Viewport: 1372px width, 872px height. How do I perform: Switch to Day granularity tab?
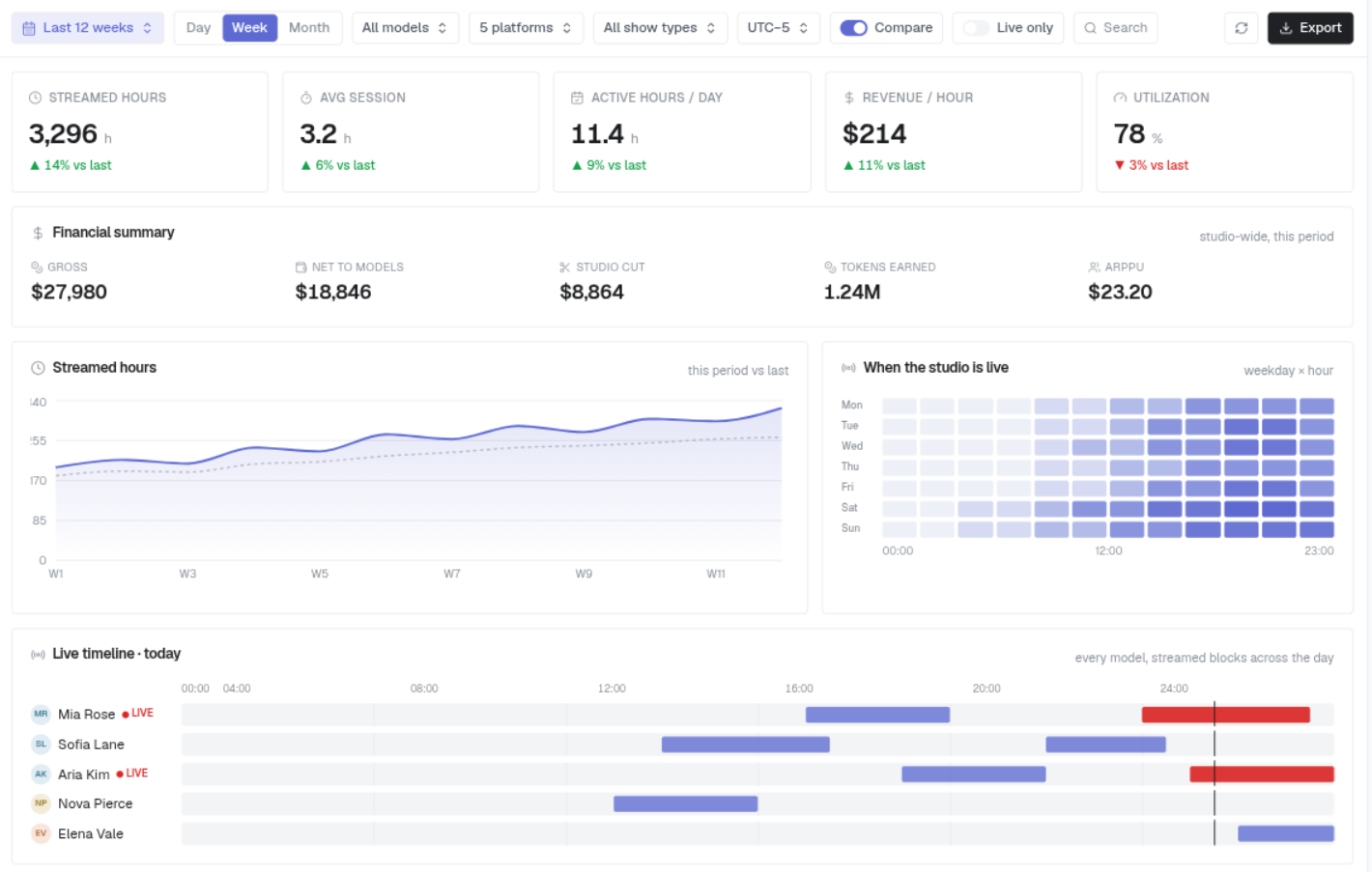coord(199,28)
